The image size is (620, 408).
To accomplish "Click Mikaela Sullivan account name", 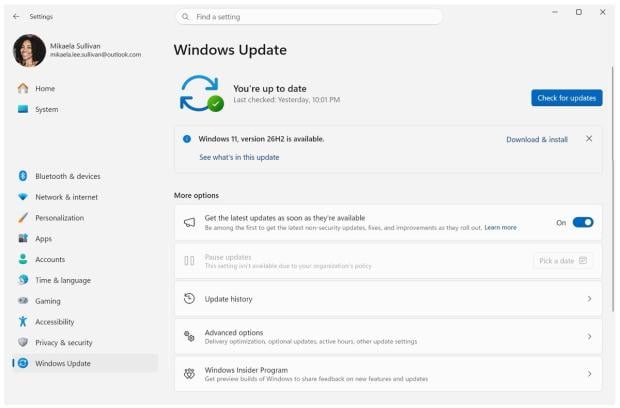I will (75, 46).
